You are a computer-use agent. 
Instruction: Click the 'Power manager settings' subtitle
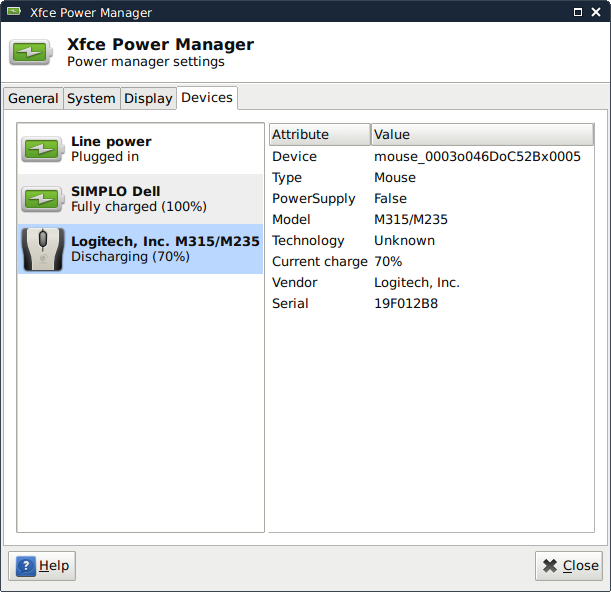pos(146,62)
